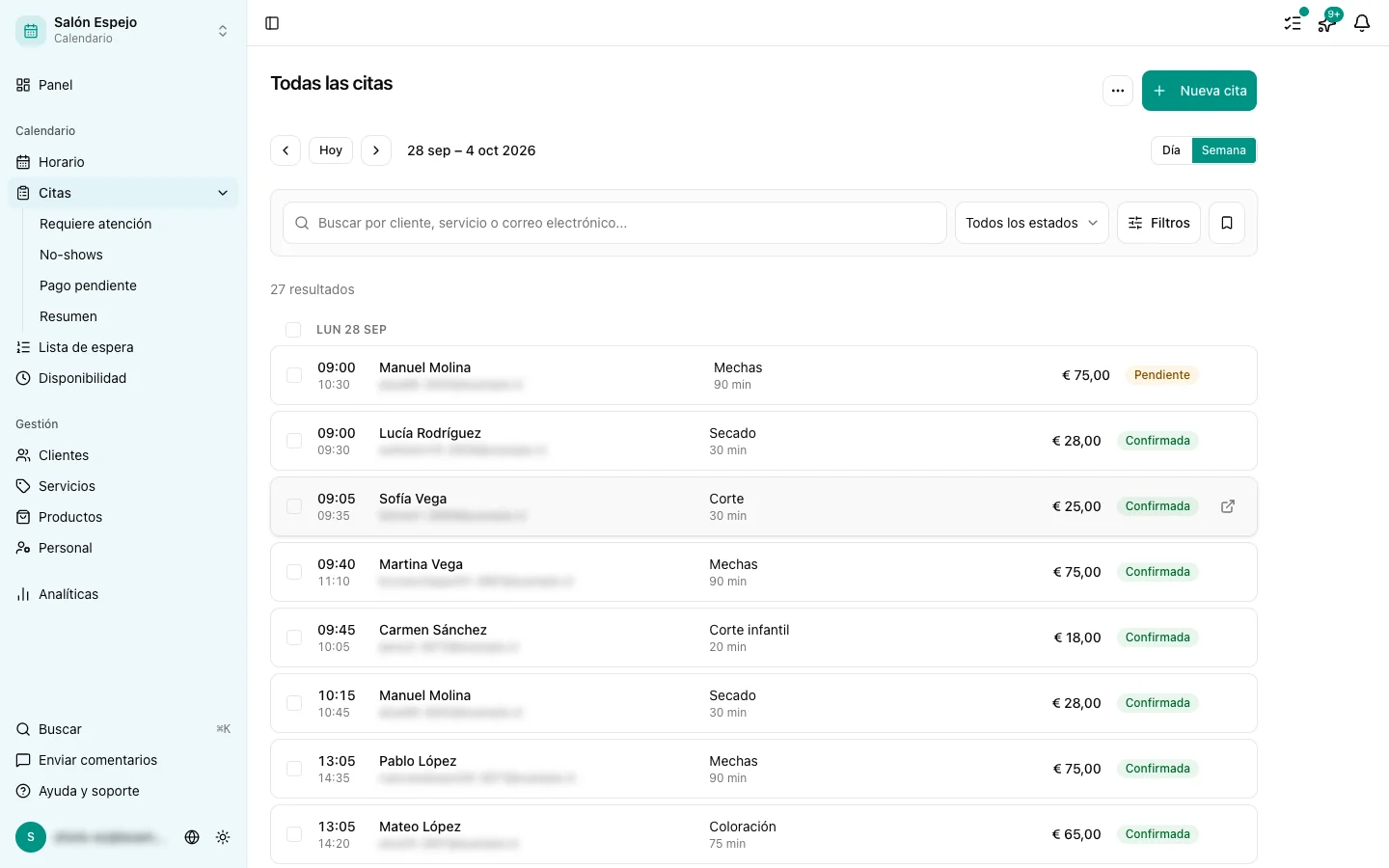The image size is (1389, 868).
Task: Open No-shows sub-item
Action: click(x=134, y=255)
